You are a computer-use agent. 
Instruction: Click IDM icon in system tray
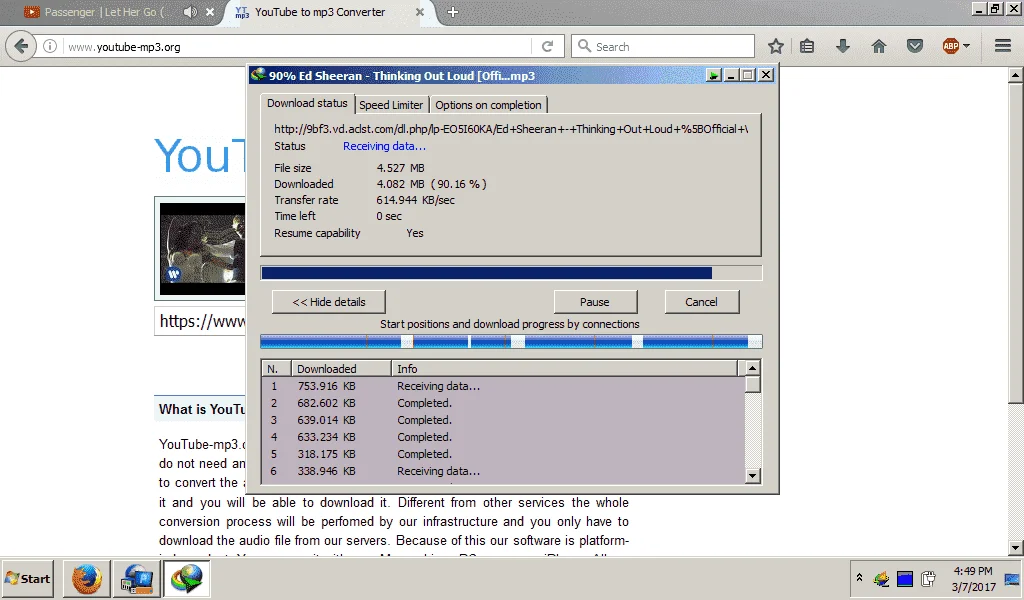[x=881, y=578]
